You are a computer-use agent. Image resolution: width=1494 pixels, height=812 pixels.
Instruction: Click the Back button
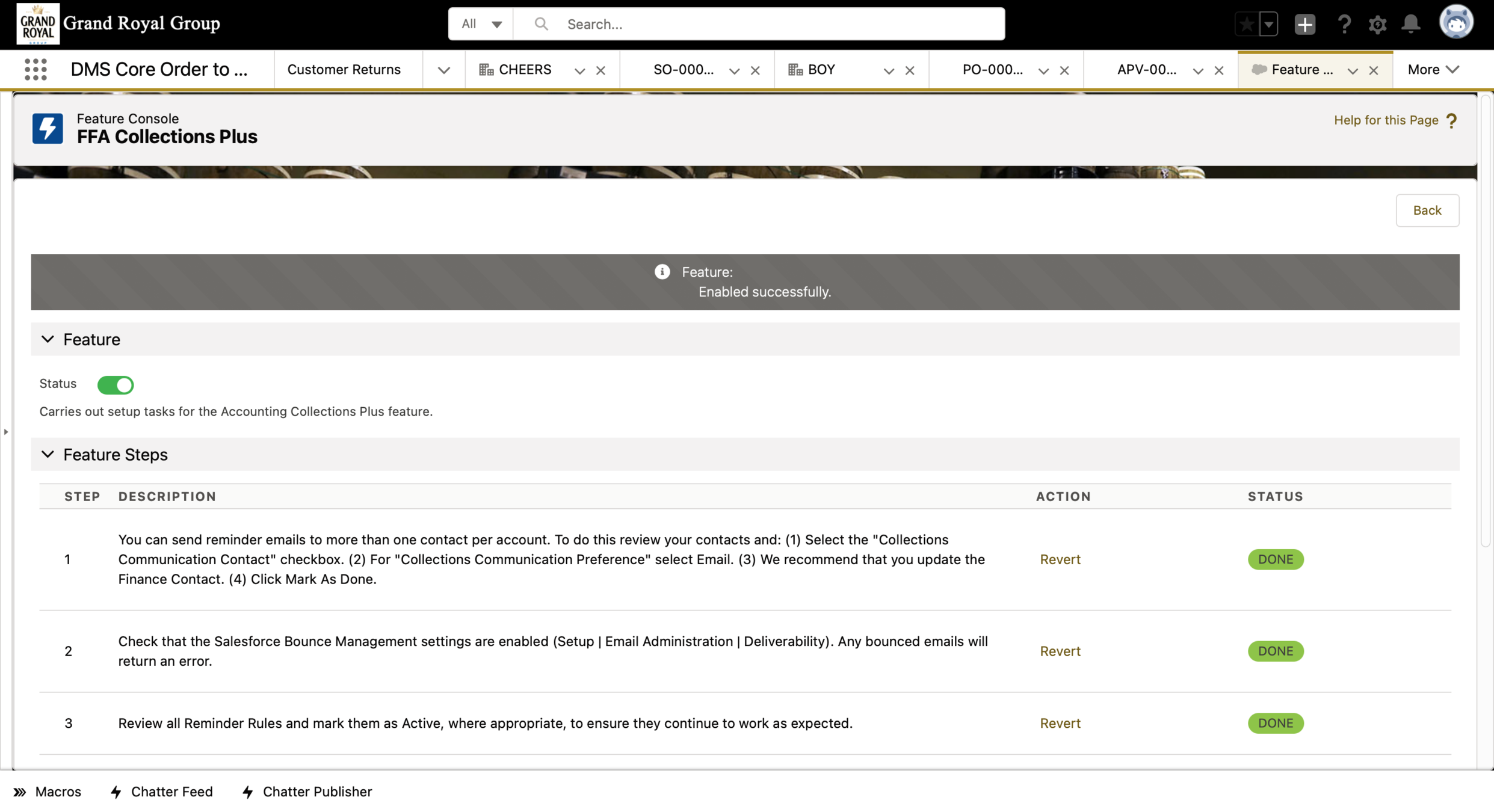tap(1427, 211)
